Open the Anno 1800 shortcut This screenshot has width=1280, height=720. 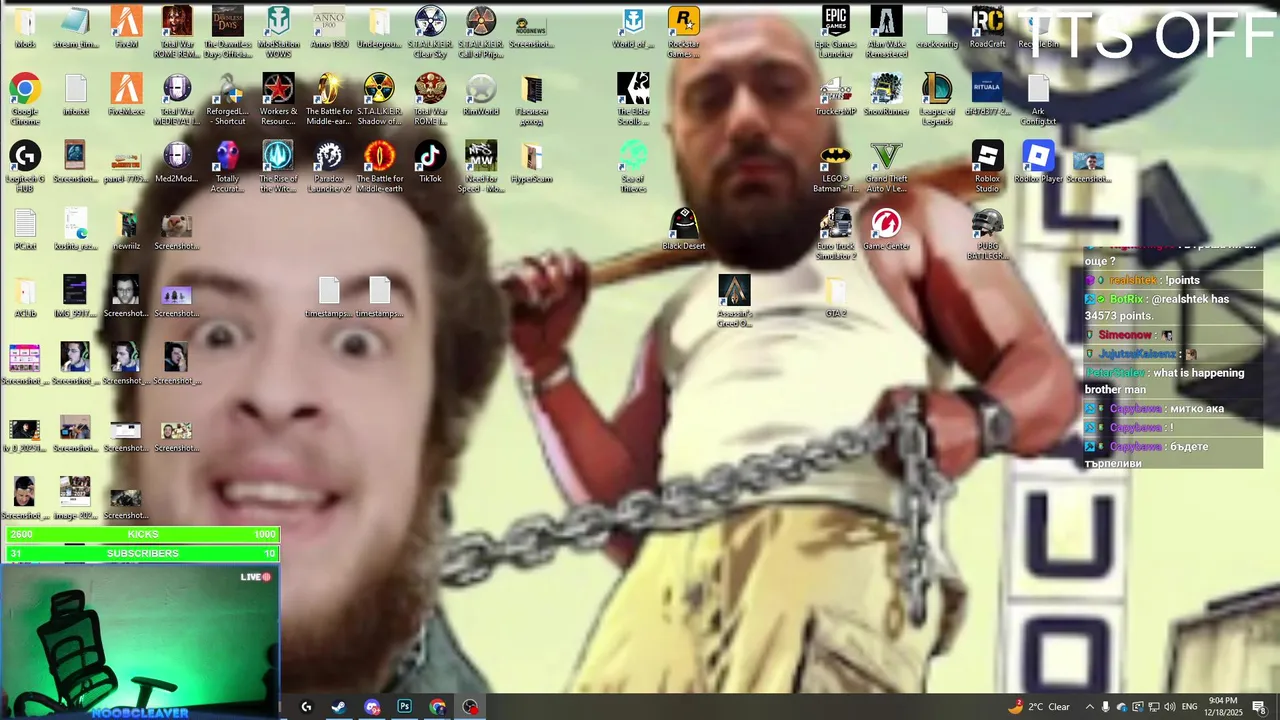pos(329,27)
